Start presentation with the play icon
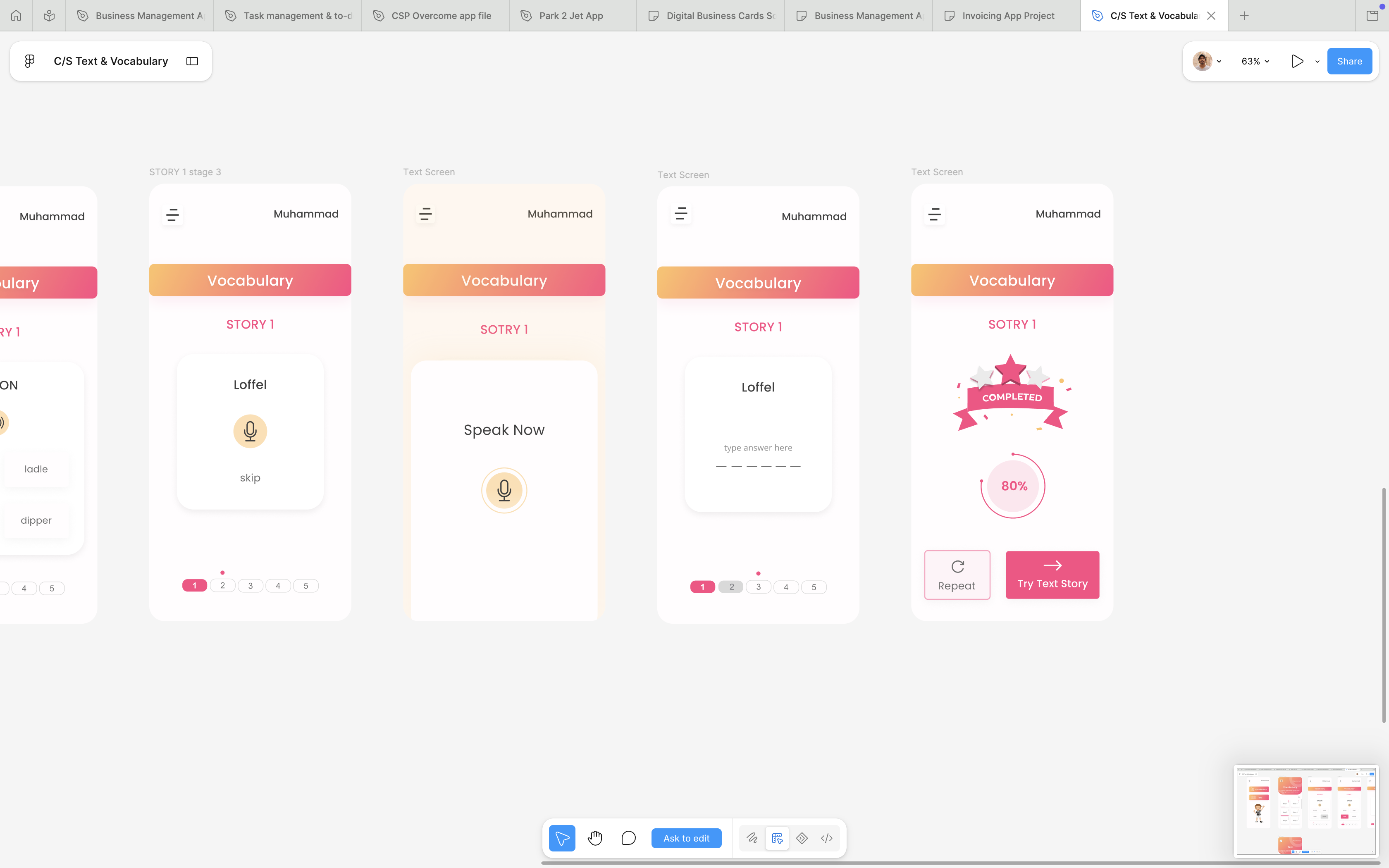Screen dimensions: 1389x868 coord(1297,62)
